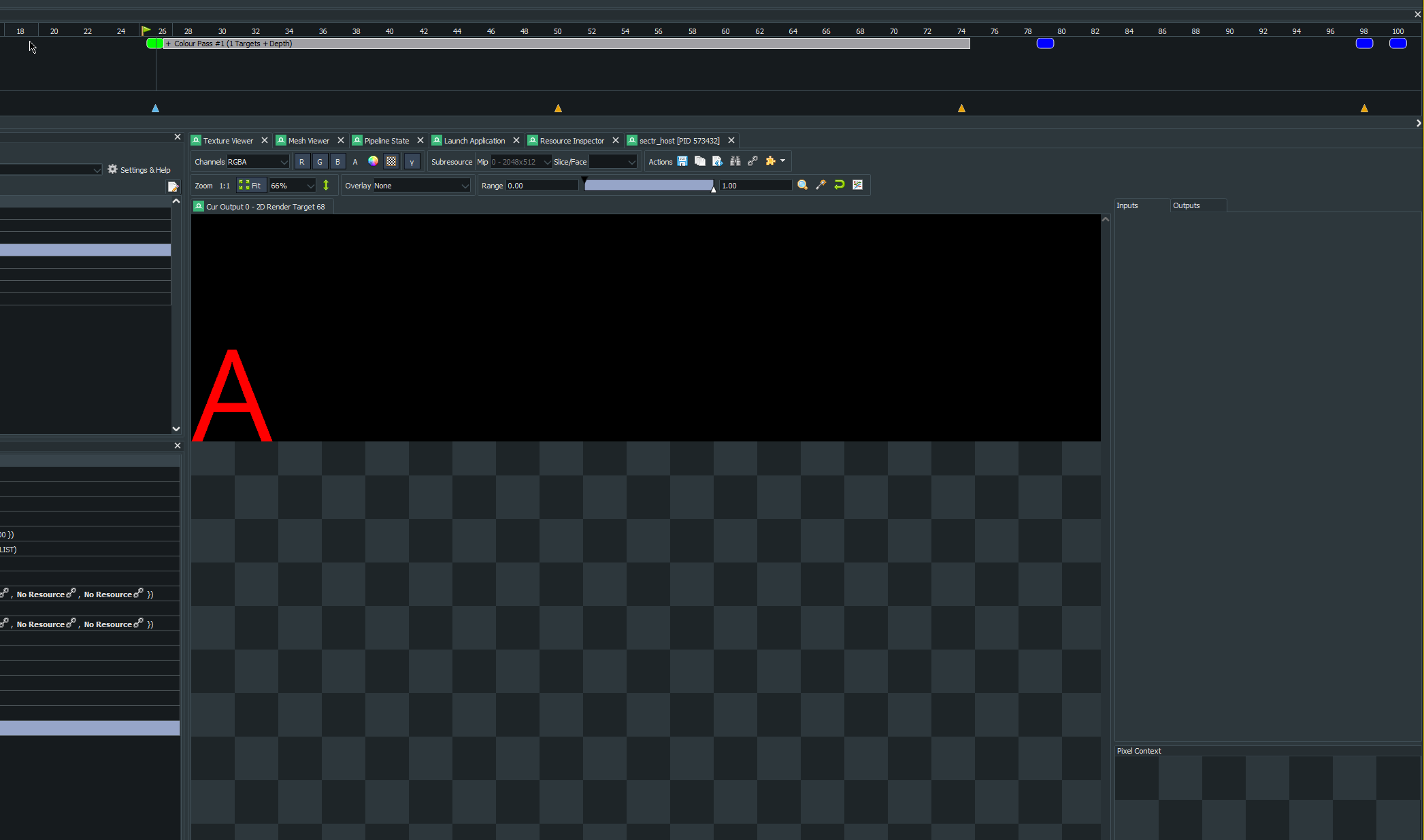
Task: Click the auto-fit range magnifier icon
Action: tap(802, 185)
